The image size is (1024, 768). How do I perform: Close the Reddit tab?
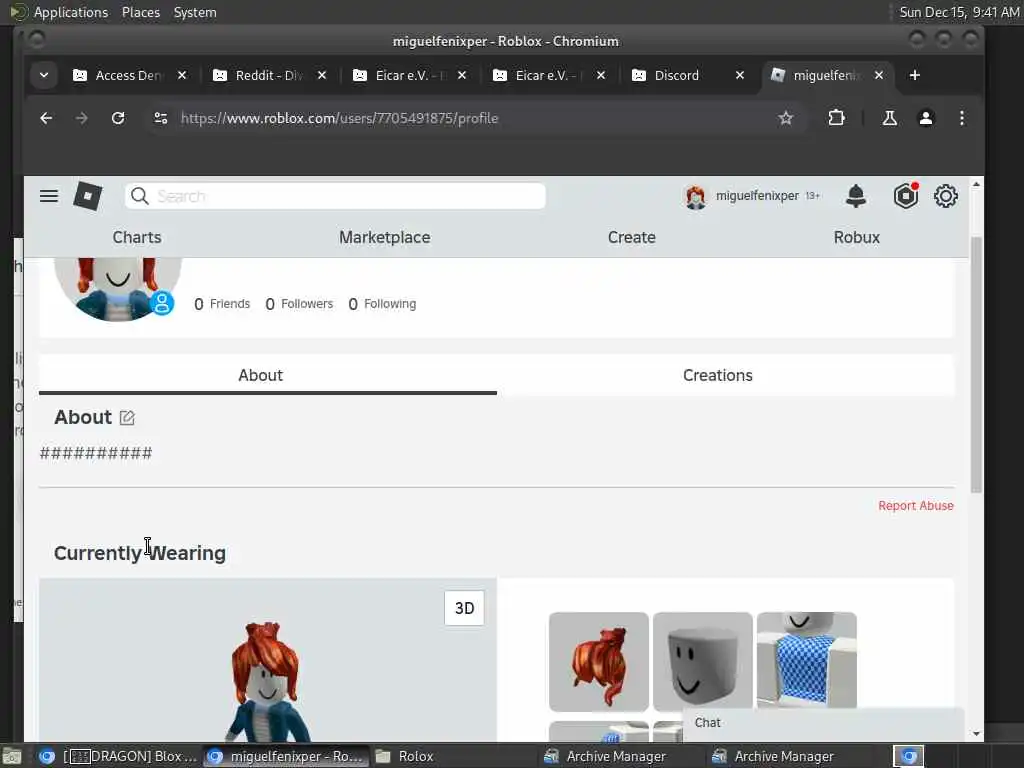tap(322, 76)
